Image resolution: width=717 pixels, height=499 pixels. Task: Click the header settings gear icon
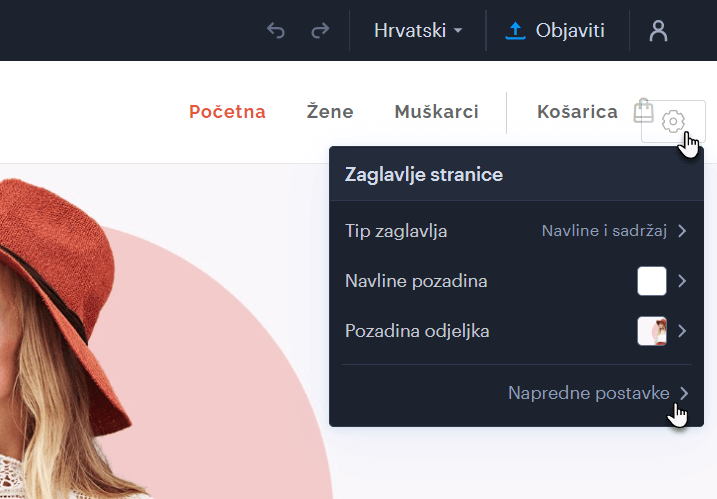click(673, 122)
